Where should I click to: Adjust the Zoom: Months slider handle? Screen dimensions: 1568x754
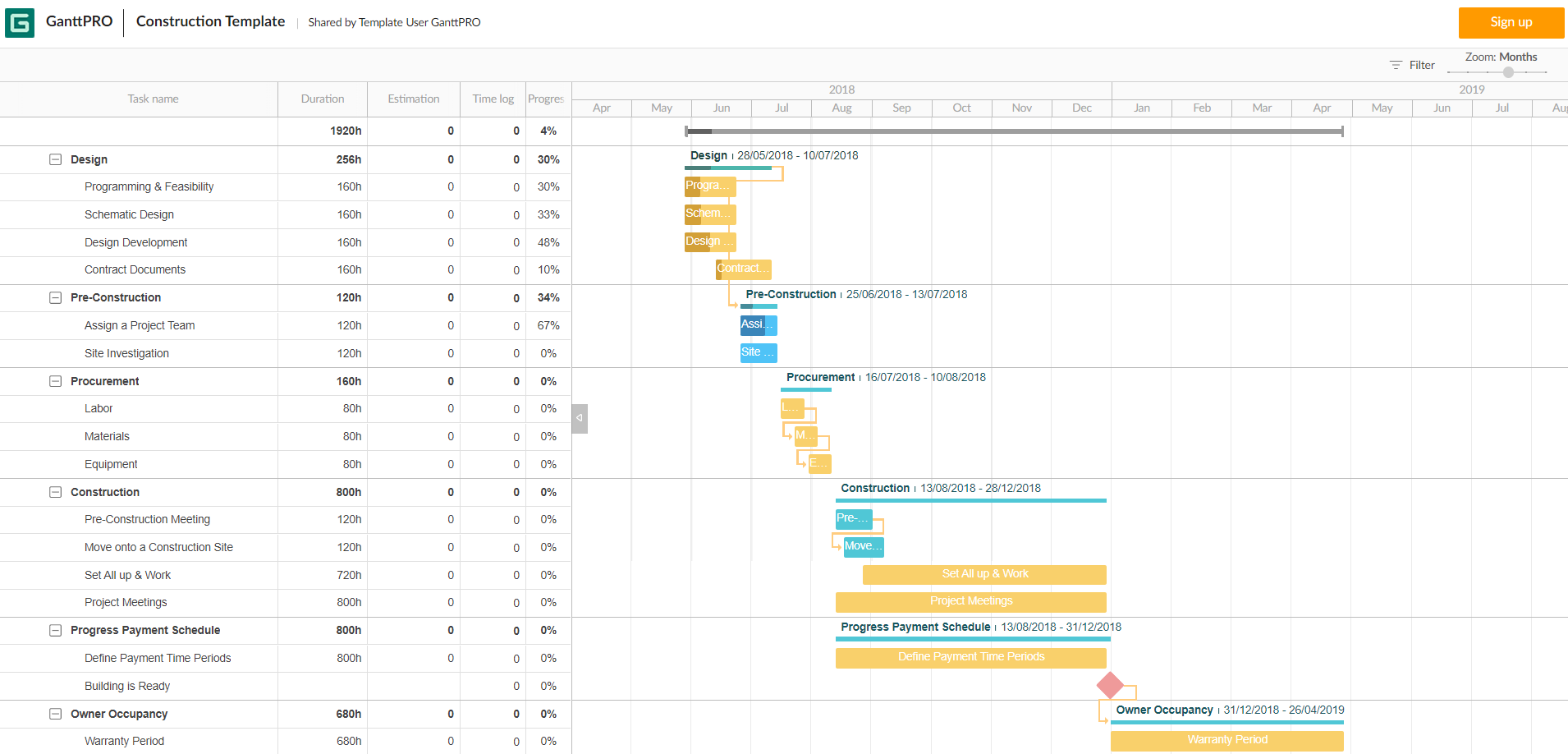(1506, 72)
